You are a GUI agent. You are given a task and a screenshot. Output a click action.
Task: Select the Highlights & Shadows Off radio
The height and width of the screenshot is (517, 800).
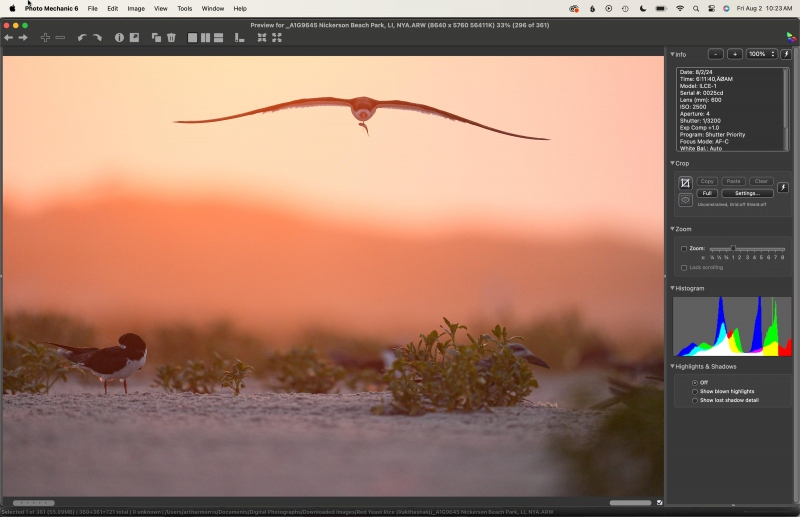[694, 383]
